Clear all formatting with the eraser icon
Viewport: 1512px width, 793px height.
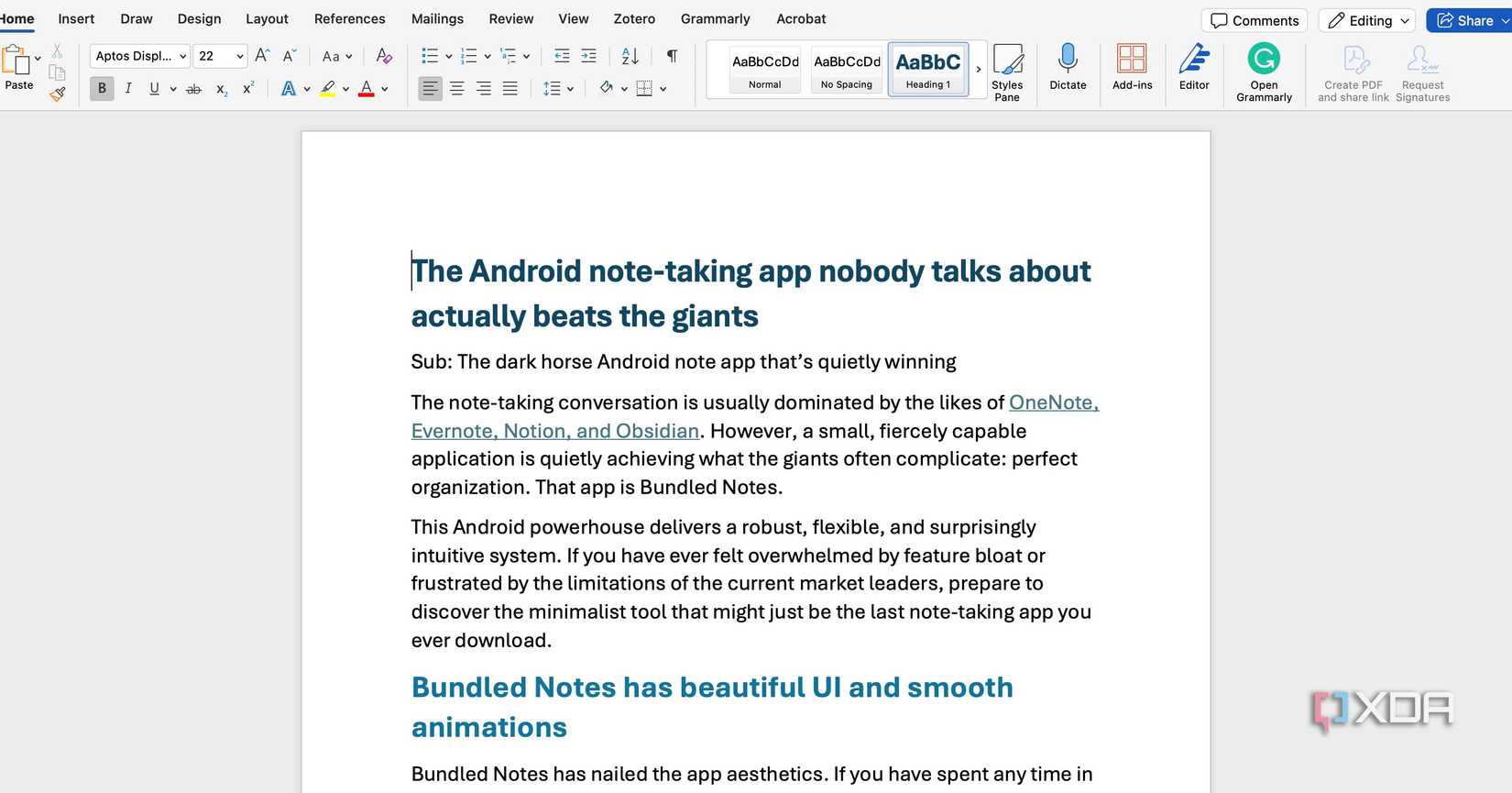[x=384, y=56]
